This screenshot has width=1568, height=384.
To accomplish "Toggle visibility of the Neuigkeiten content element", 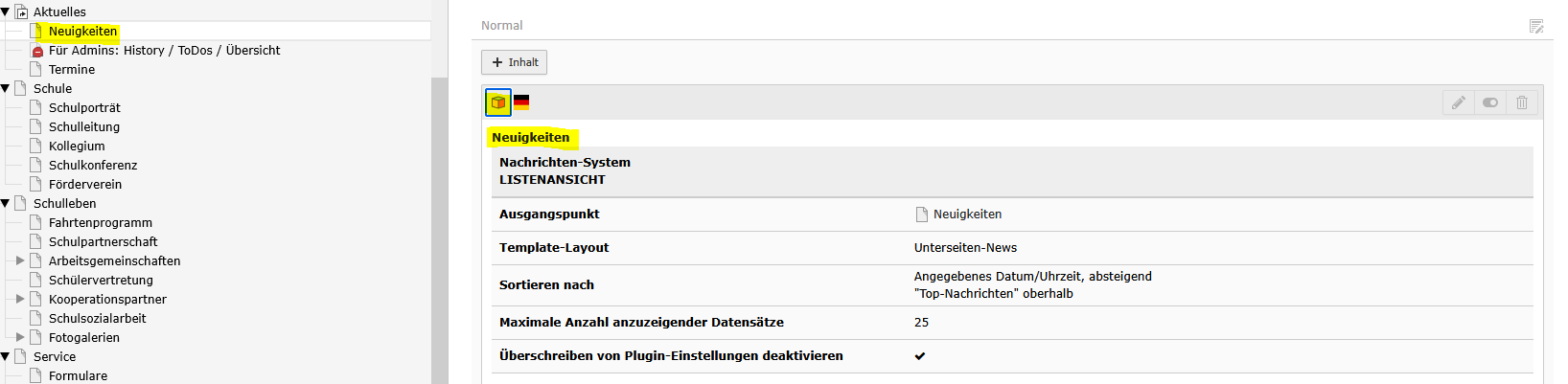I will point(1490,102).
